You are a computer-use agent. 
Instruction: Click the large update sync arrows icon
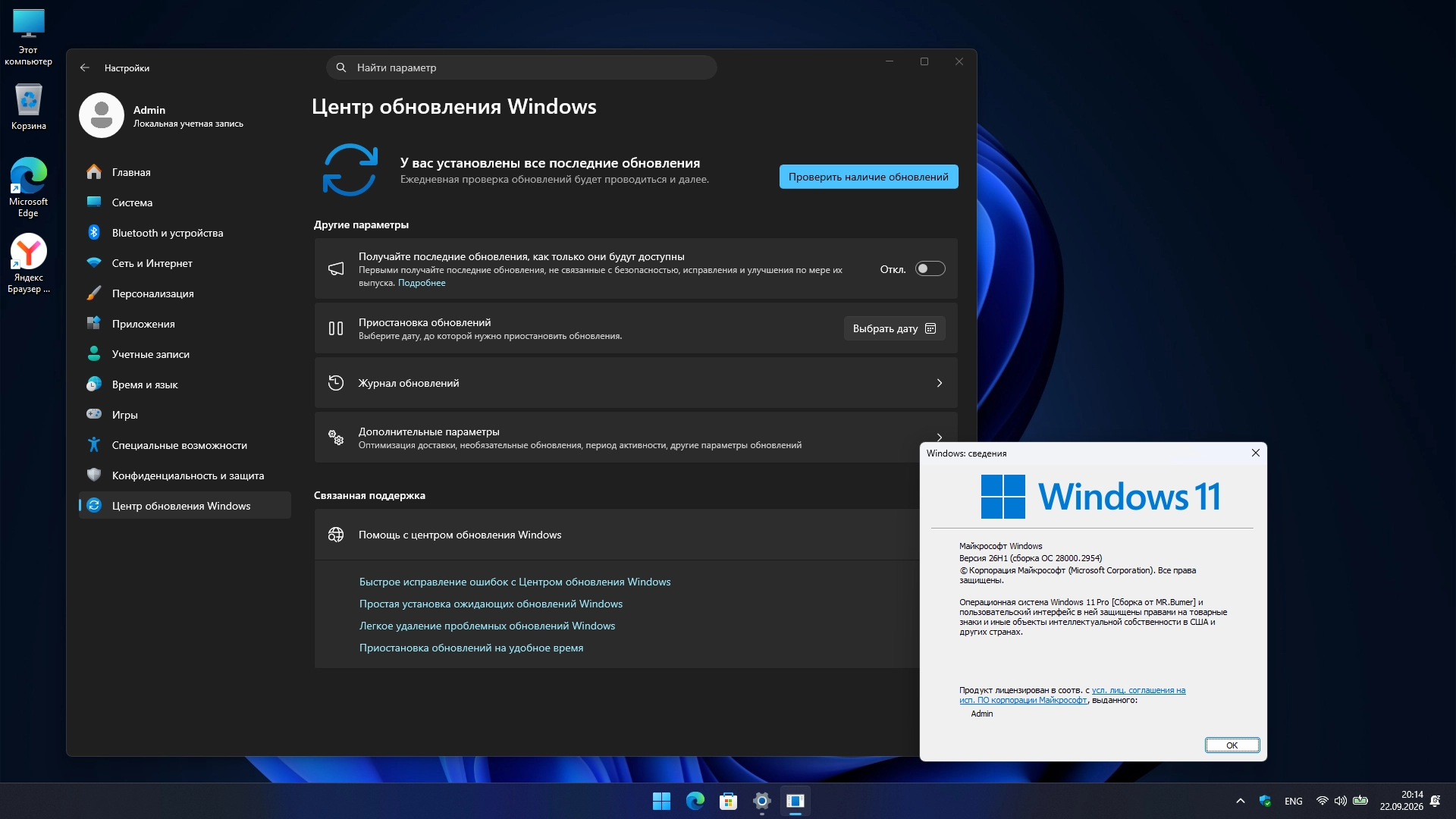350,170
